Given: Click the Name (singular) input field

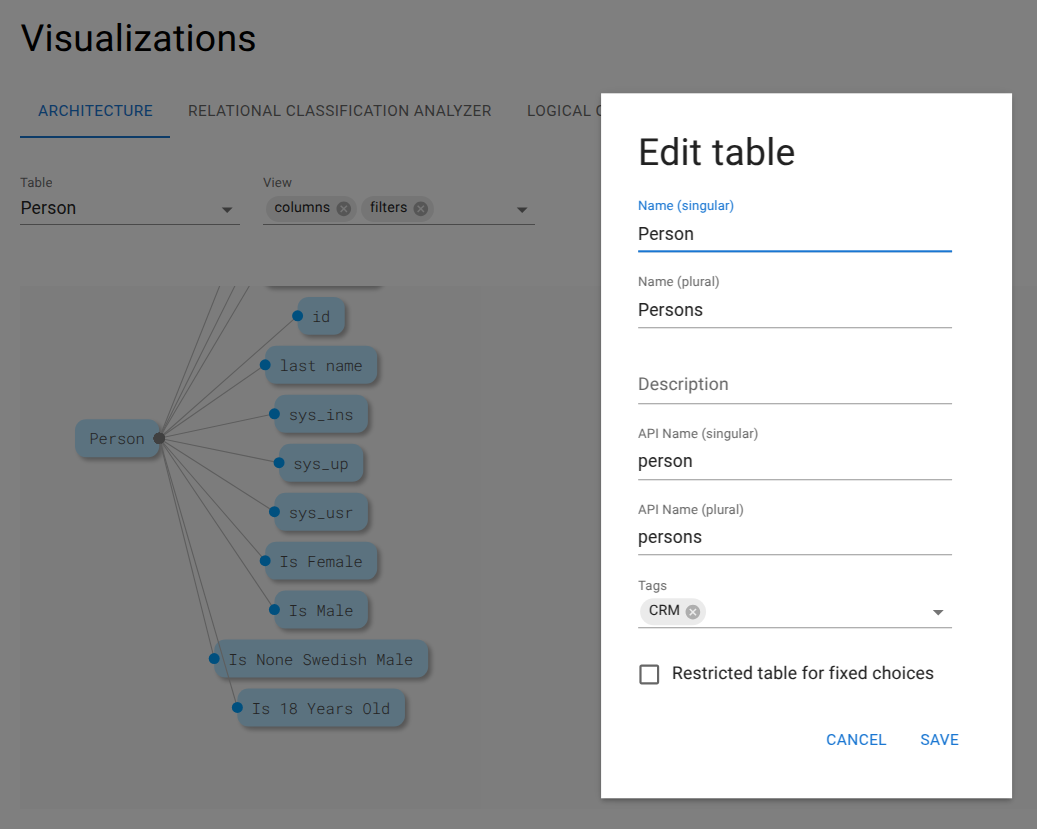Looking at the screenshot, I should tap(794, 234).
